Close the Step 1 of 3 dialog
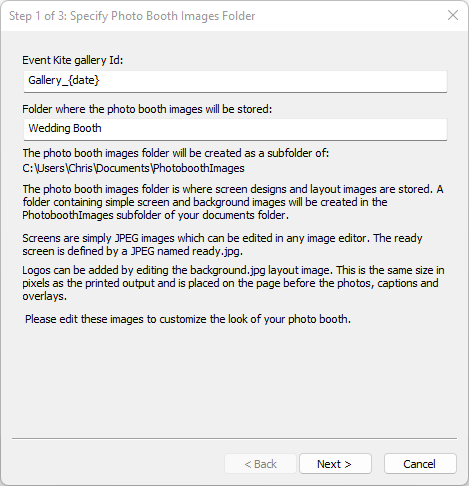Image resolution: width=469 pixels, height=486 pixels. [453, 15]
